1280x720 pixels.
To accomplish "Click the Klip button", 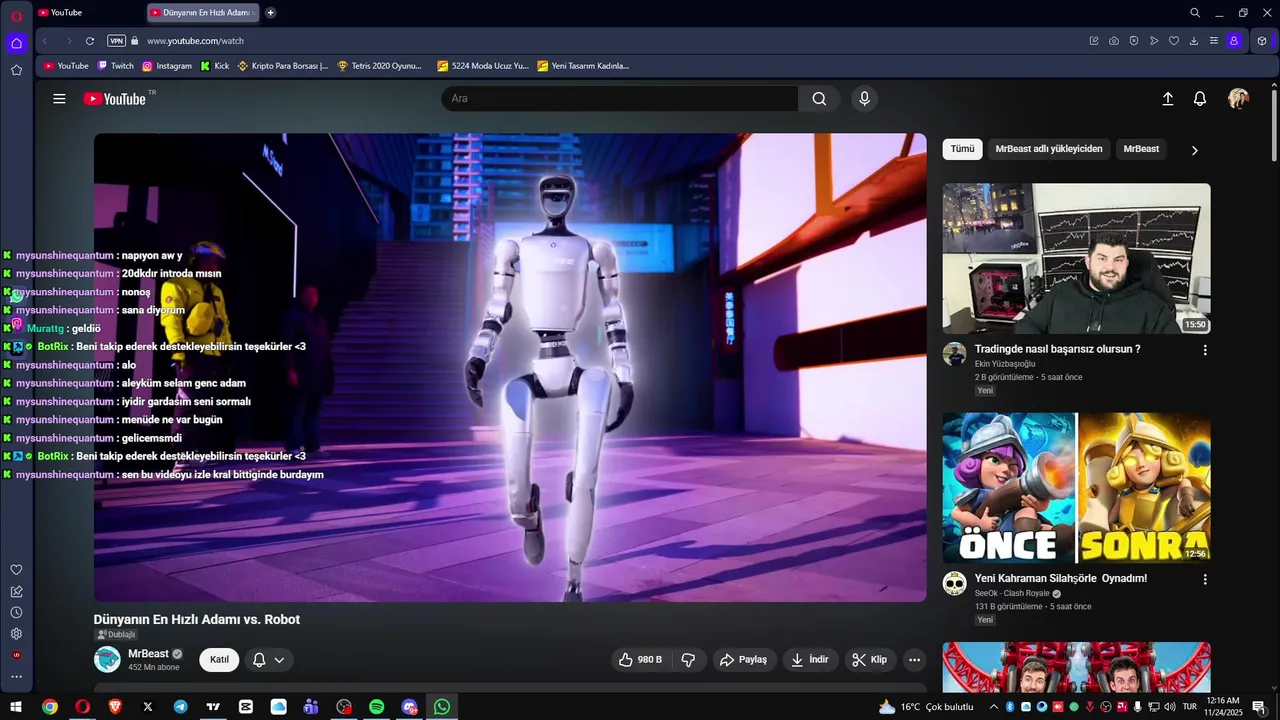I will [x=870, y=660].
